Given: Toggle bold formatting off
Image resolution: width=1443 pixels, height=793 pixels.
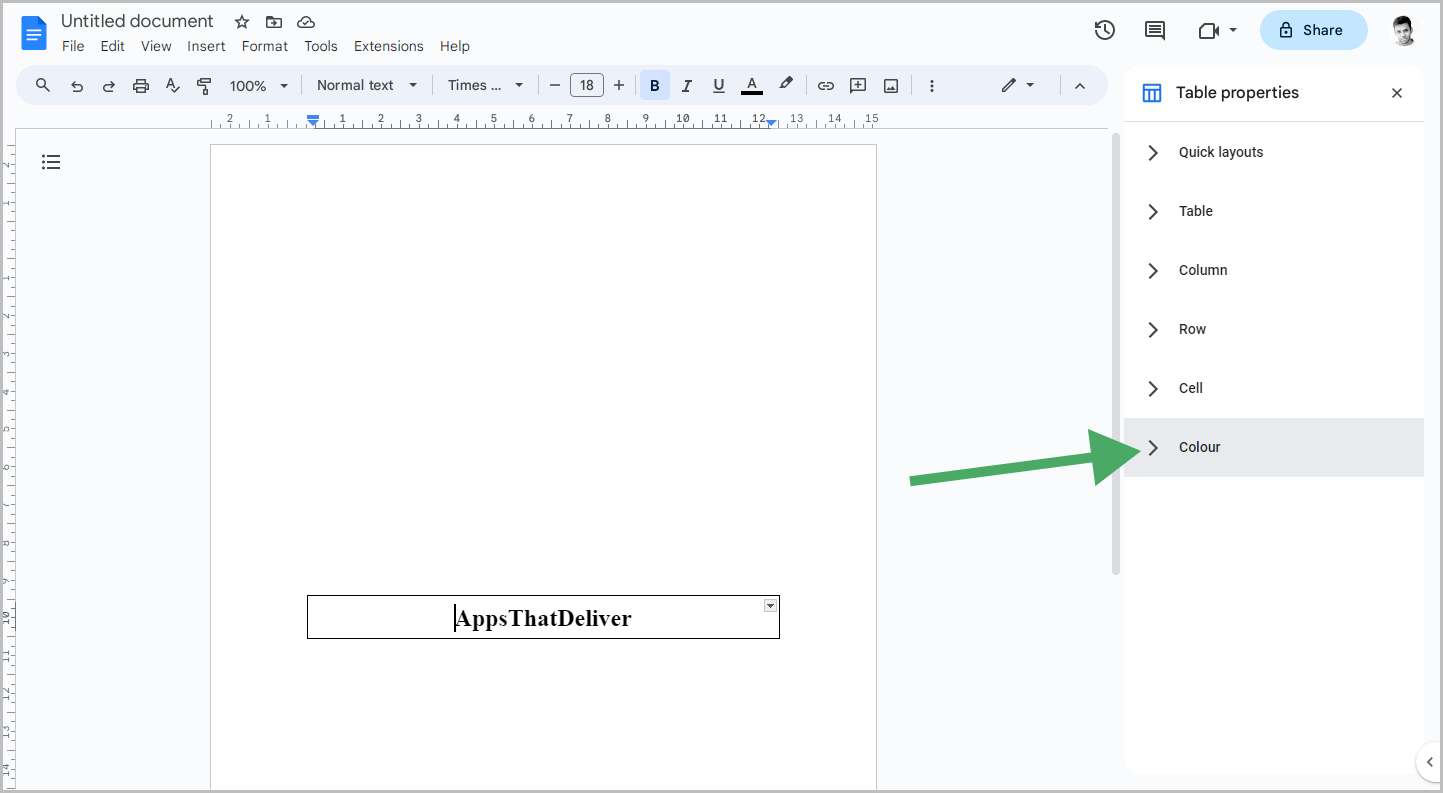Looking at the screenshot, I should pos(655,85).
